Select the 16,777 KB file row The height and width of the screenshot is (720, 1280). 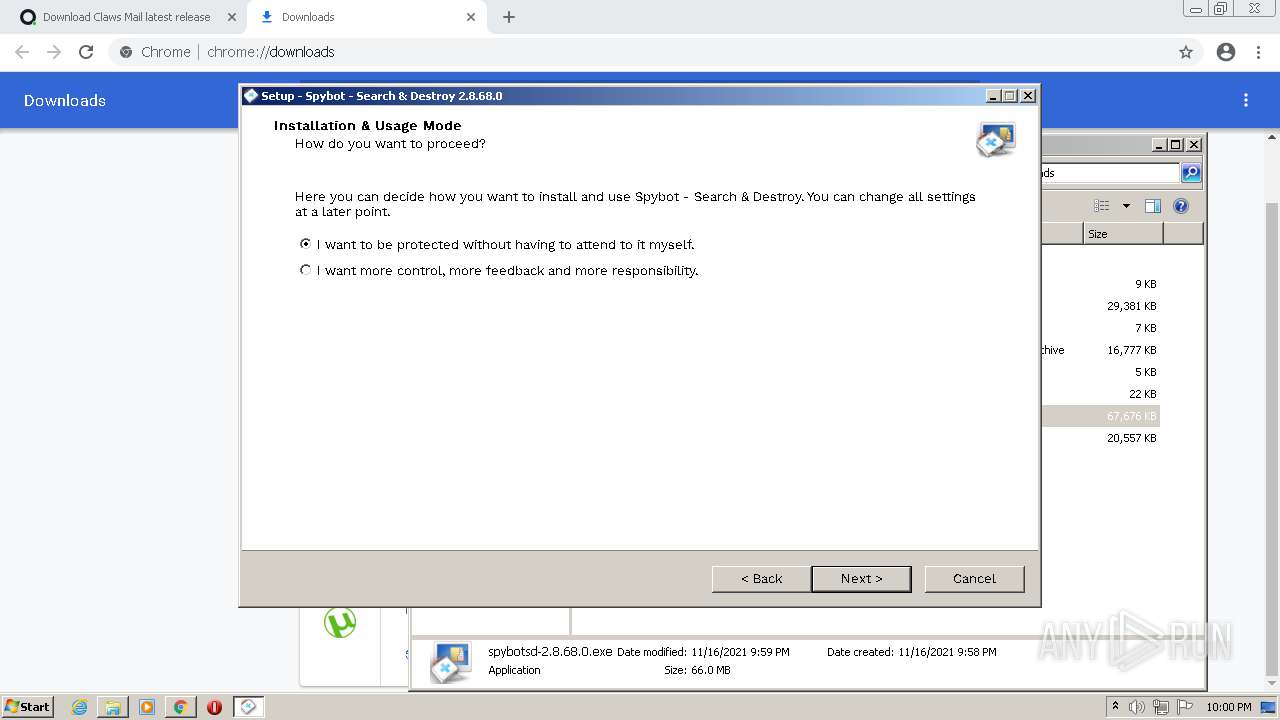coord(1100,350)
